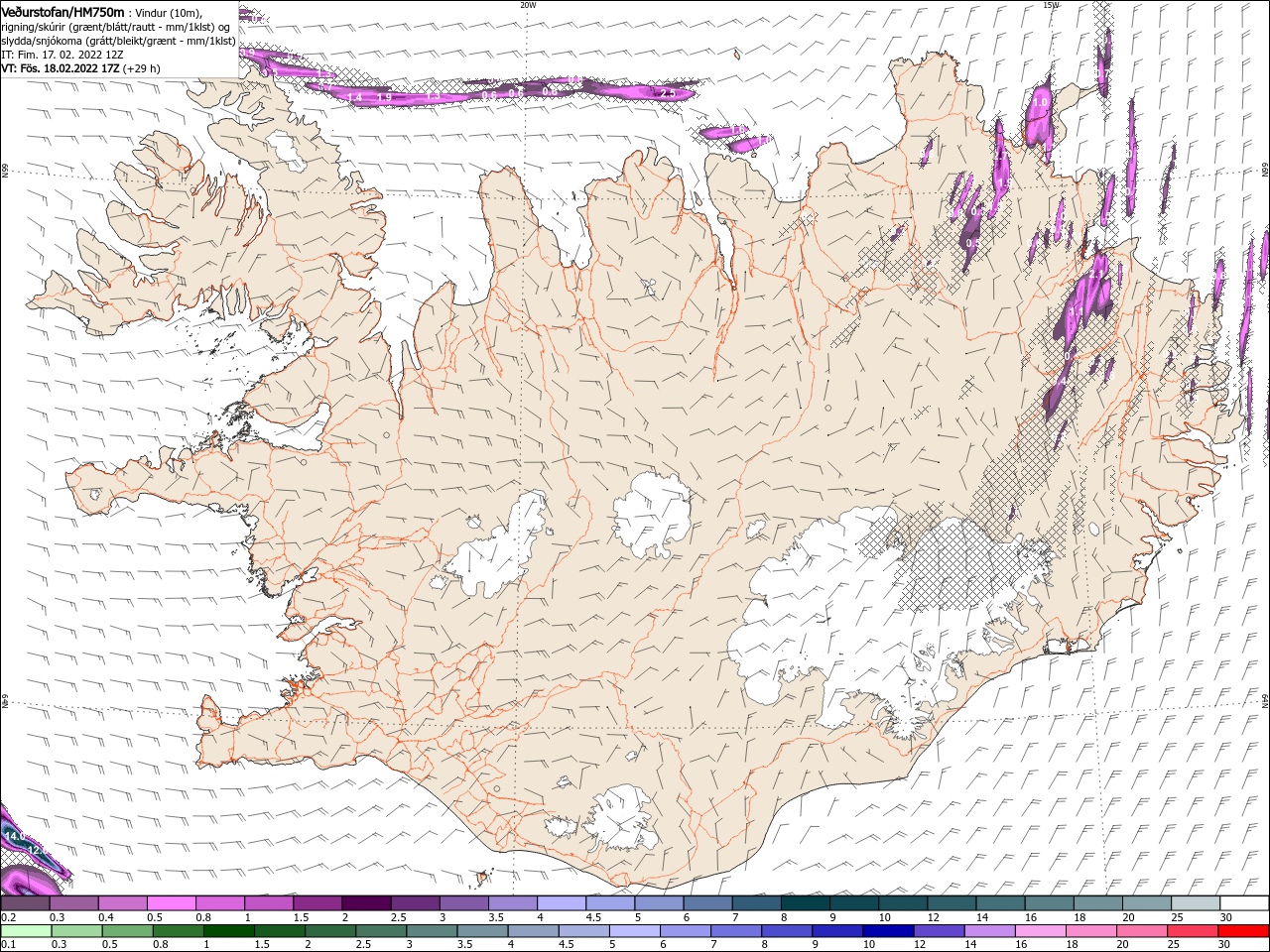Pick the upper legend swatch between 18 and 20

coord(1097,902)
